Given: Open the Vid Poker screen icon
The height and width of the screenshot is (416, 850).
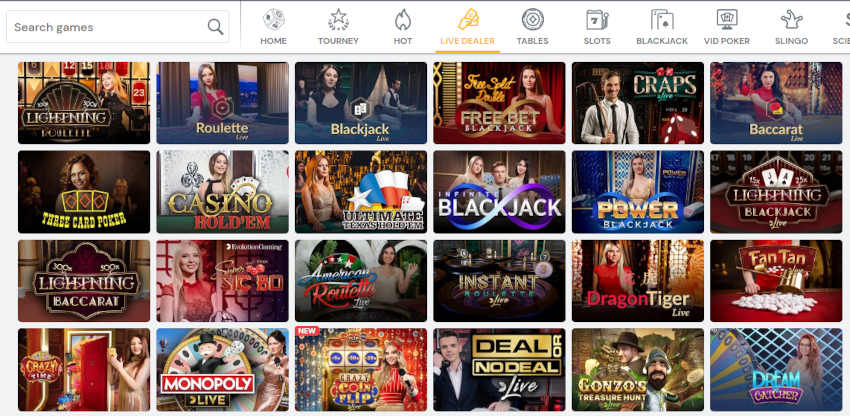Looking at the screenshot, I should point(726,20).
